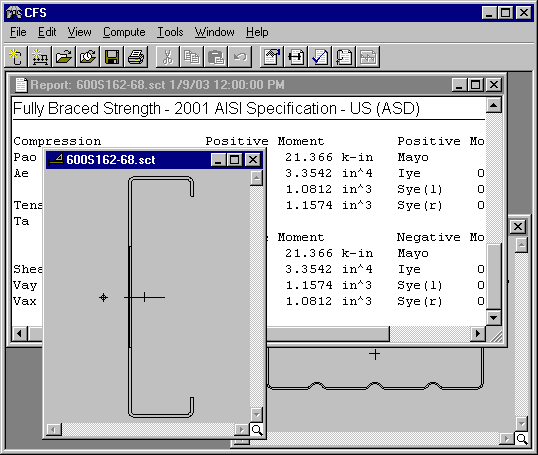Click the Fully Braced Strength heading
This screenshot has width=538, height=455.
coord(216,108)
